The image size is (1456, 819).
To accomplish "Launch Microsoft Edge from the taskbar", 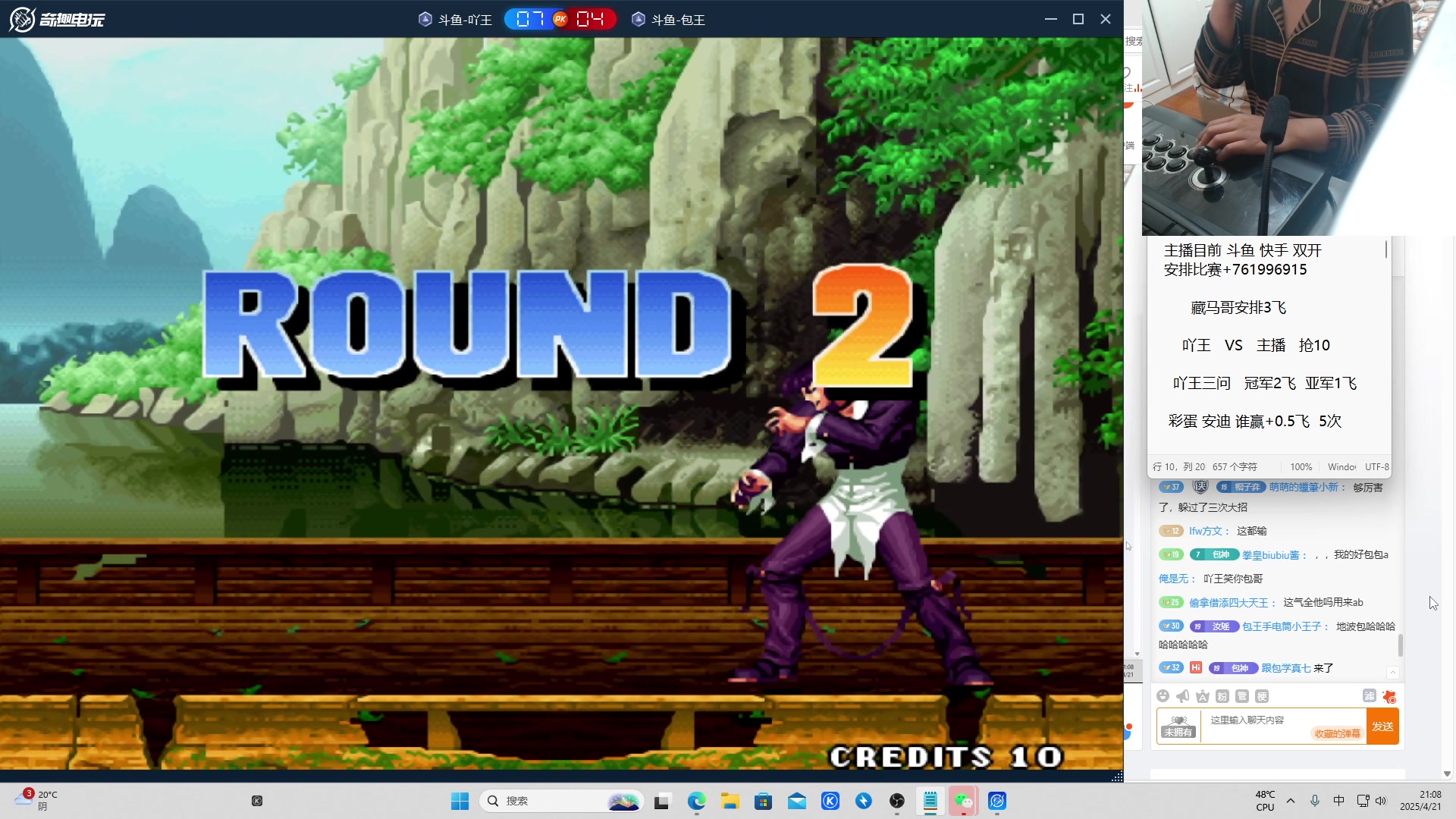I will click(x=696, y=801).
